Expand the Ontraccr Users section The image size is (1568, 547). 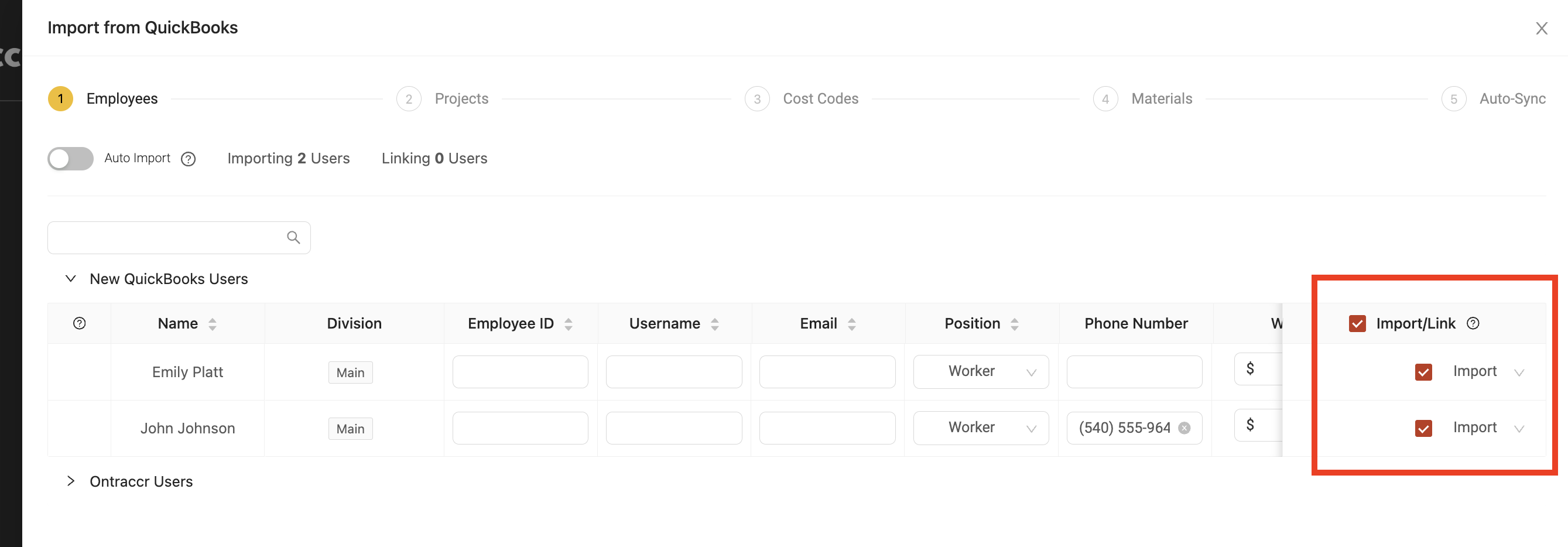tap(71, 481)
